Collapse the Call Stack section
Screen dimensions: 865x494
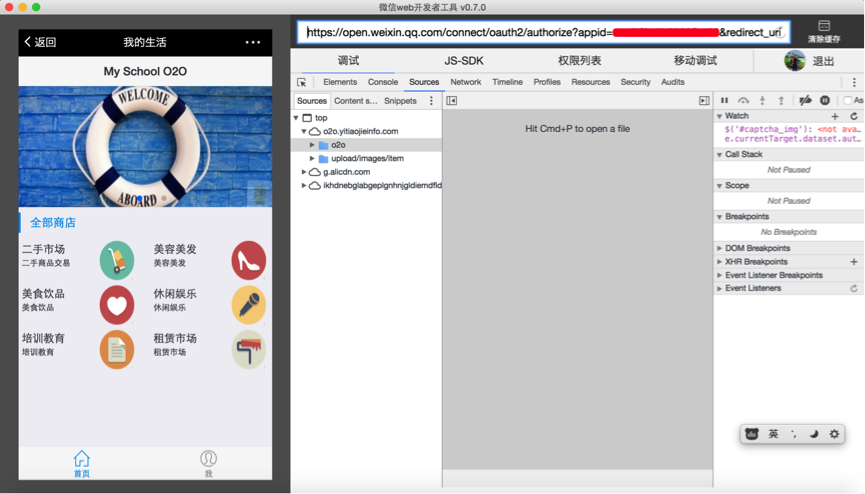(x=719, y=155)
